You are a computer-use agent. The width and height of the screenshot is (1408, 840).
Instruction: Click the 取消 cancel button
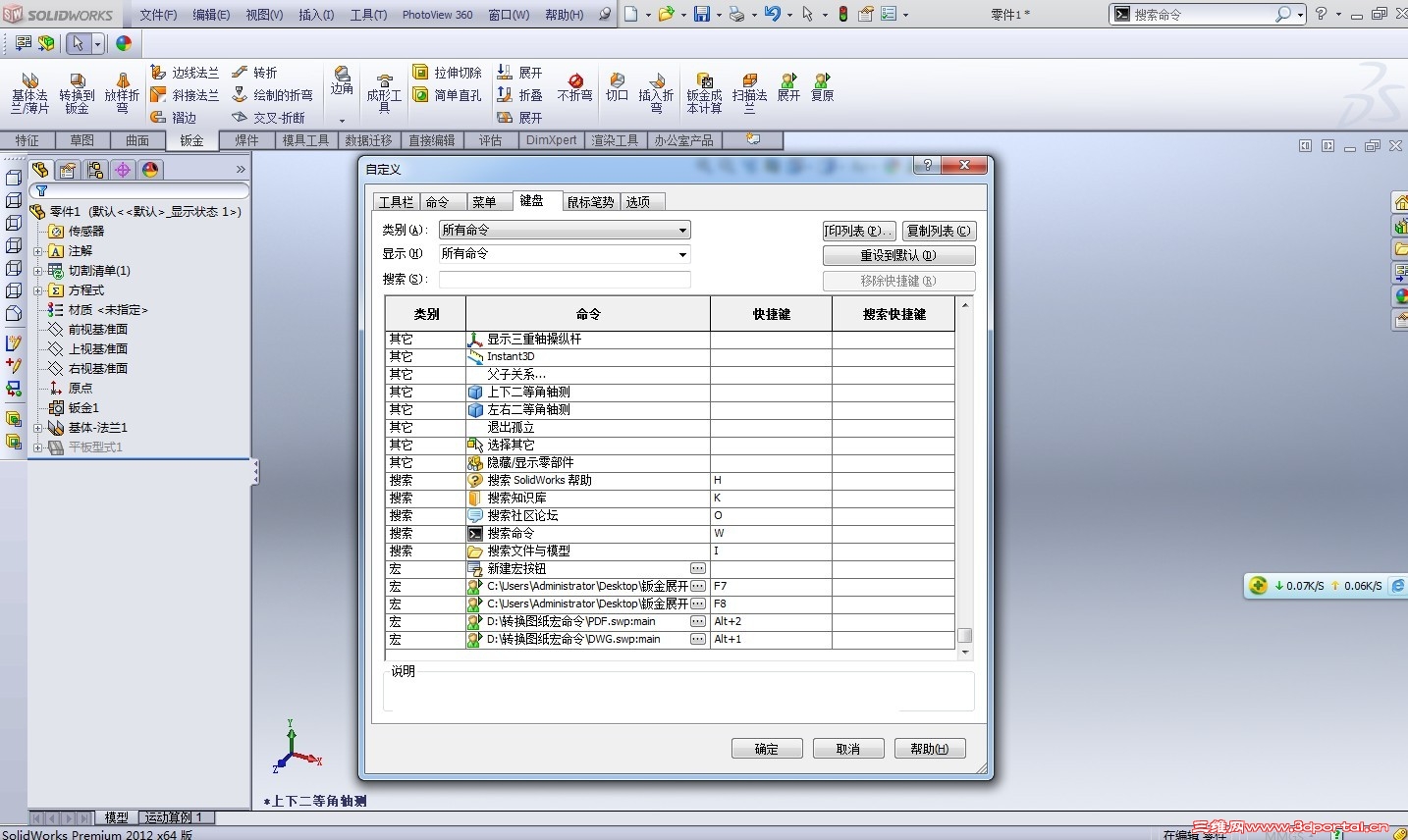coord(848,749)
